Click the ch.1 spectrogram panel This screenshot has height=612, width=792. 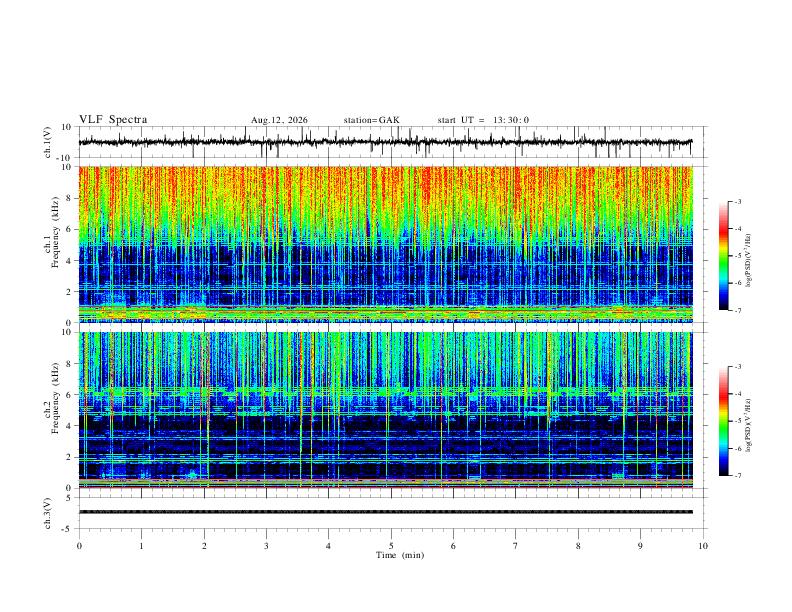point(386,244)
